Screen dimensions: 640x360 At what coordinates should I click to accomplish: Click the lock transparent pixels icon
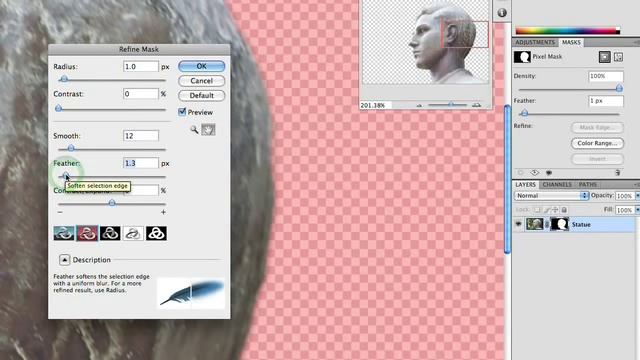[x=537, y=210]
